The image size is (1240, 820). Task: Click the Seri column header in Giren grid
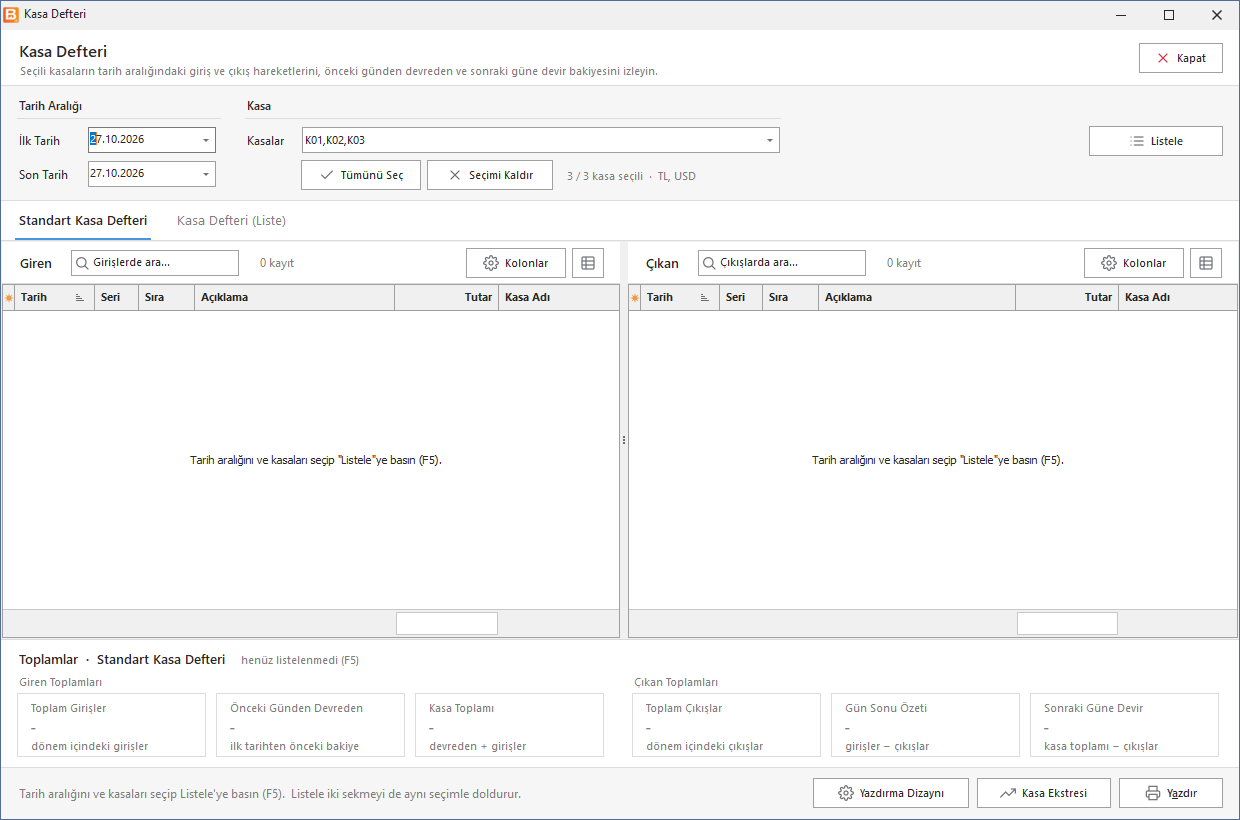coord(116,297)
